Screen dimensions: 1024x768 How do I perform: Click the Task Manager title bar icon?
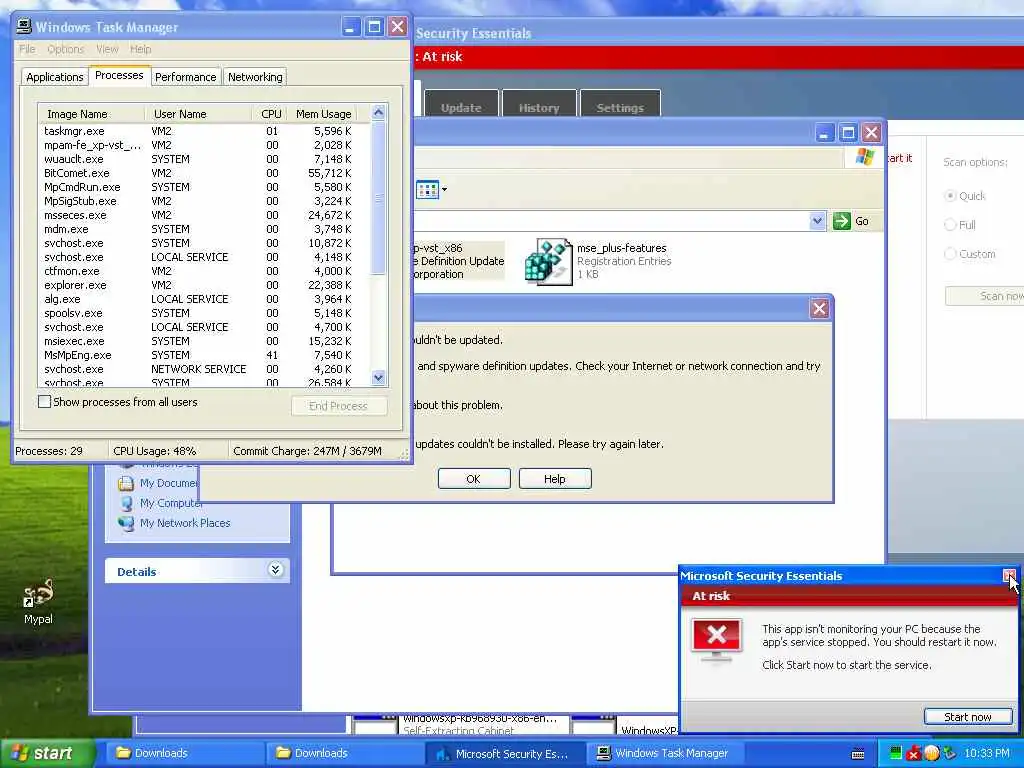tap(24, 27)
